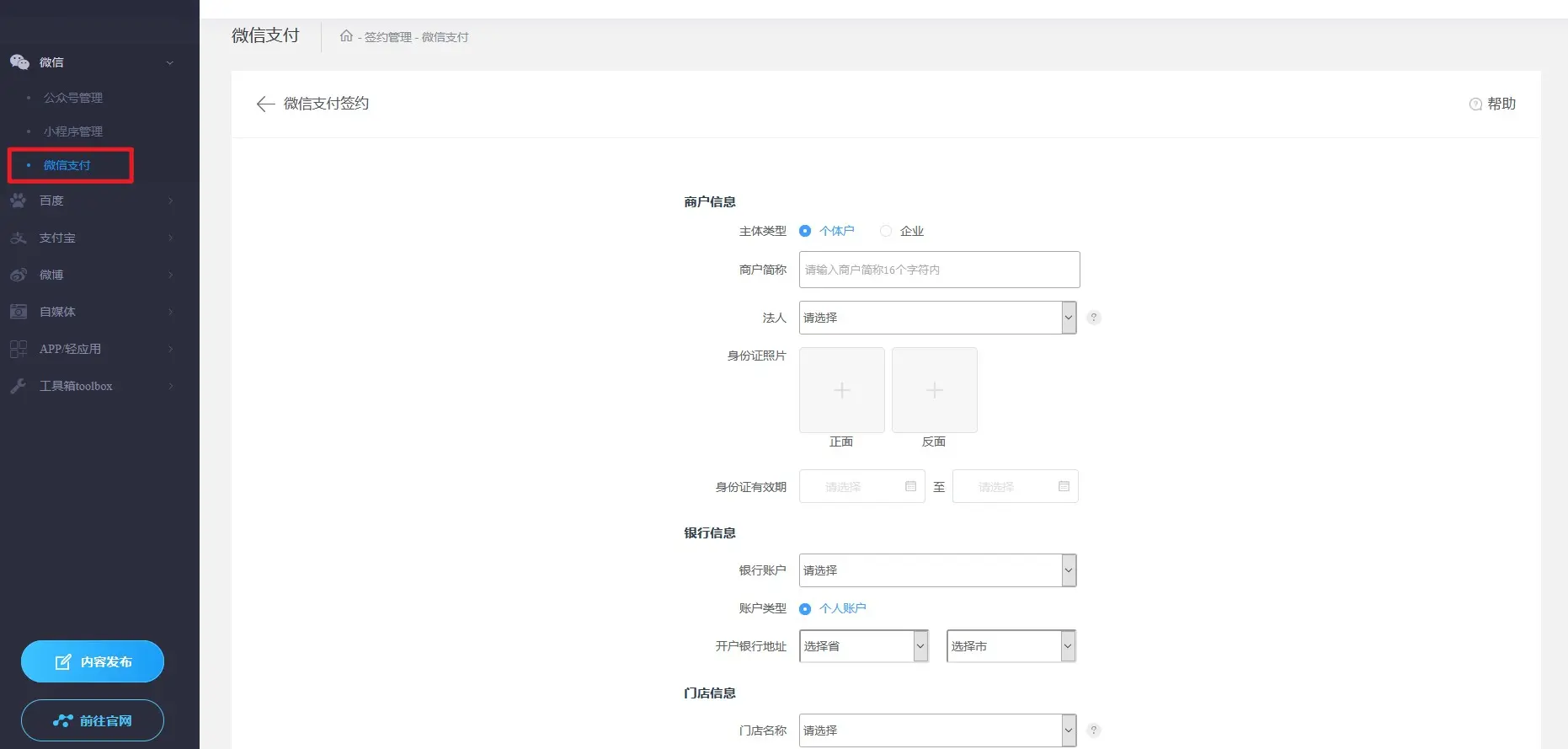Upload ID card back photo (反面)

pos(935,390)
